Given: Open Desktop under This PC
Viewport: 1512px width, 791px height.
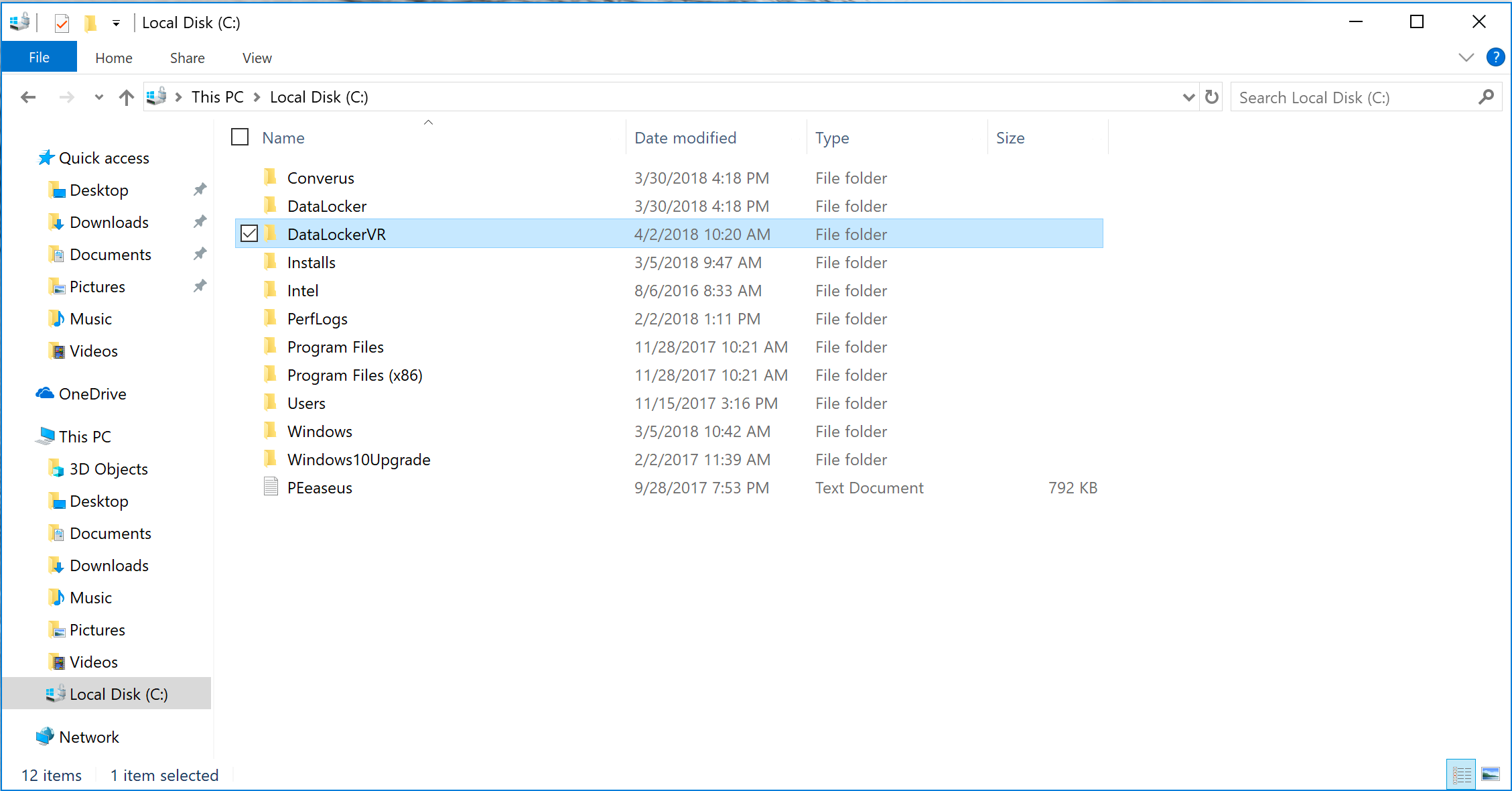Looking at the screenshot, I should [x=99, y=501].
